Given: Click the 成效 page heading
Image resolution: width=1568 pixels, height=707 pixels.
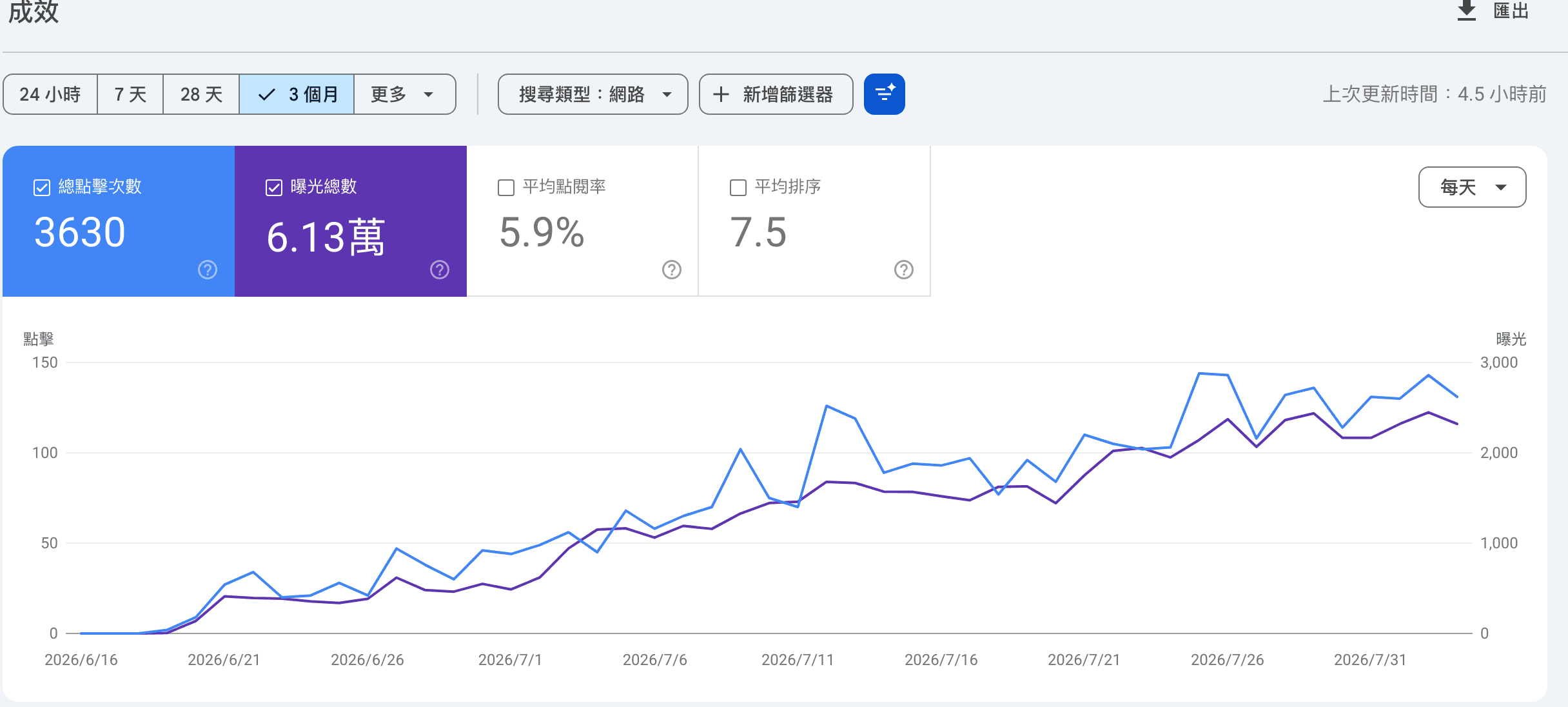Looking at the screenshot, I should 34,12.
